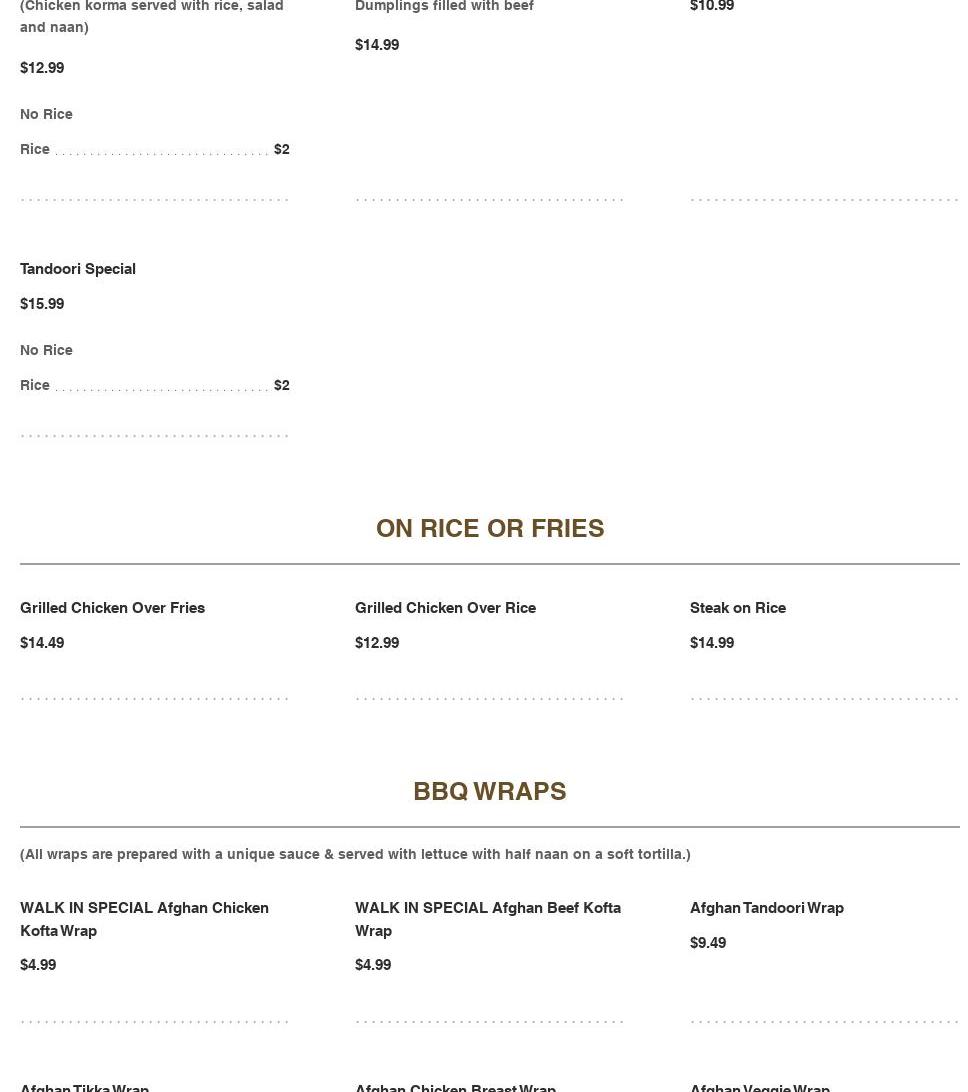Click the $14.99 Steak on Rice price
Viewport: 968px width, 1092px height.
pos(711,643)
